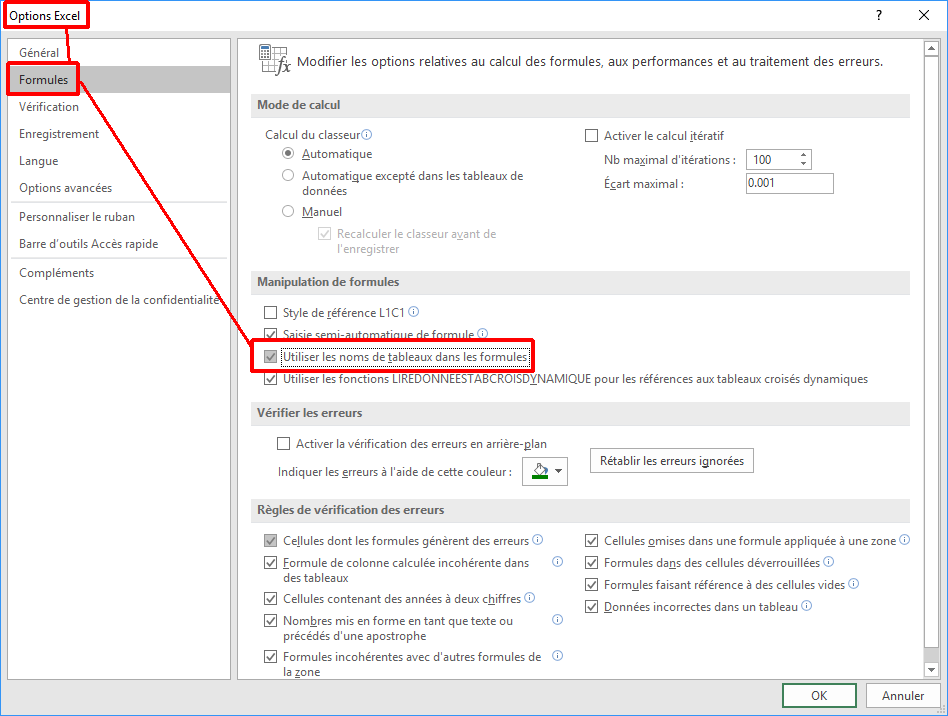Click info icon for cellules déverrouillées
Viewport: 948px width, 716px height.
pos(829,561)
